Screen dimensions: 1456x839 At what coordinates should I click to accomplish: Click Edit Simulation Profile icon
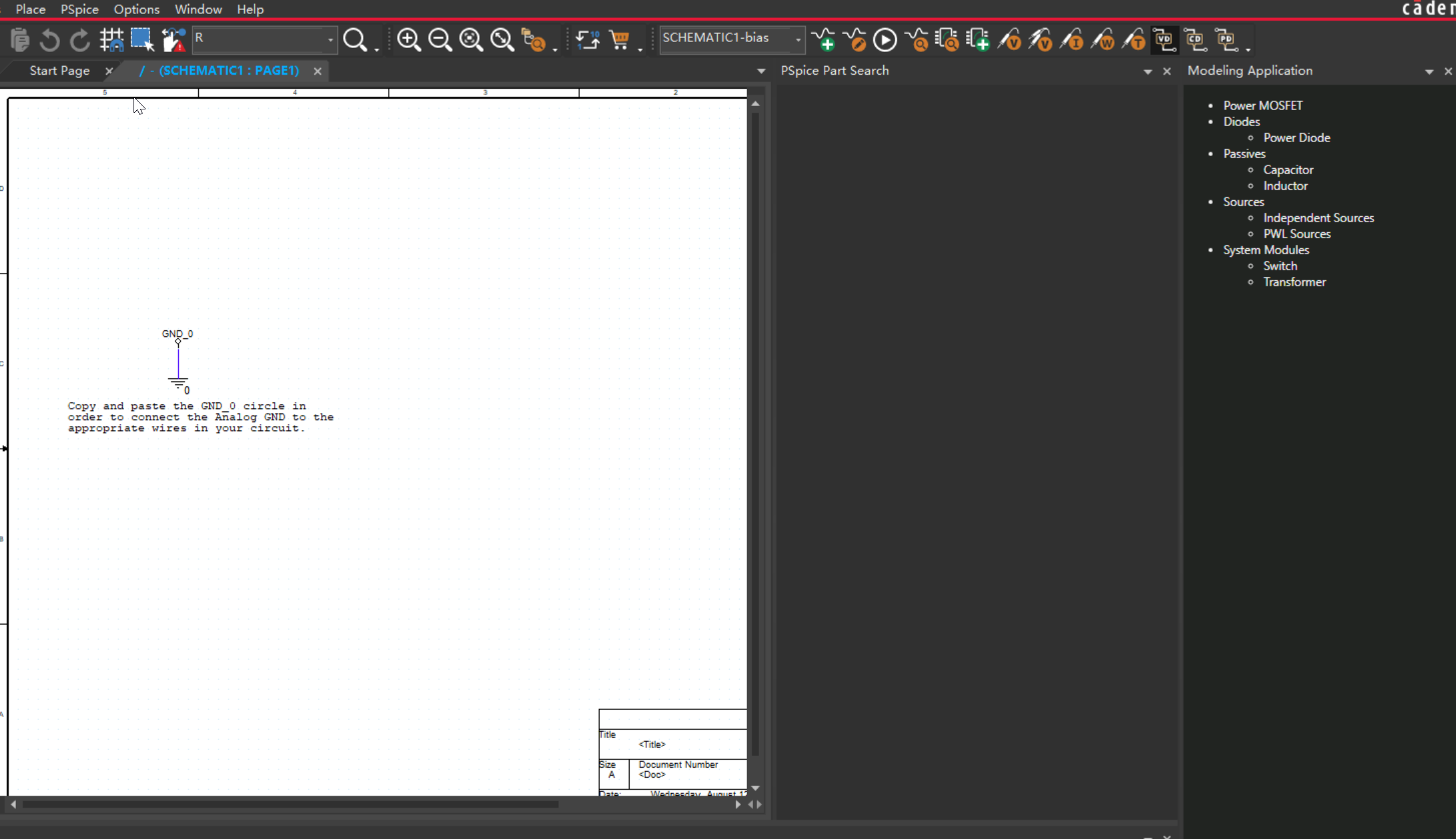tap(855, 40)
